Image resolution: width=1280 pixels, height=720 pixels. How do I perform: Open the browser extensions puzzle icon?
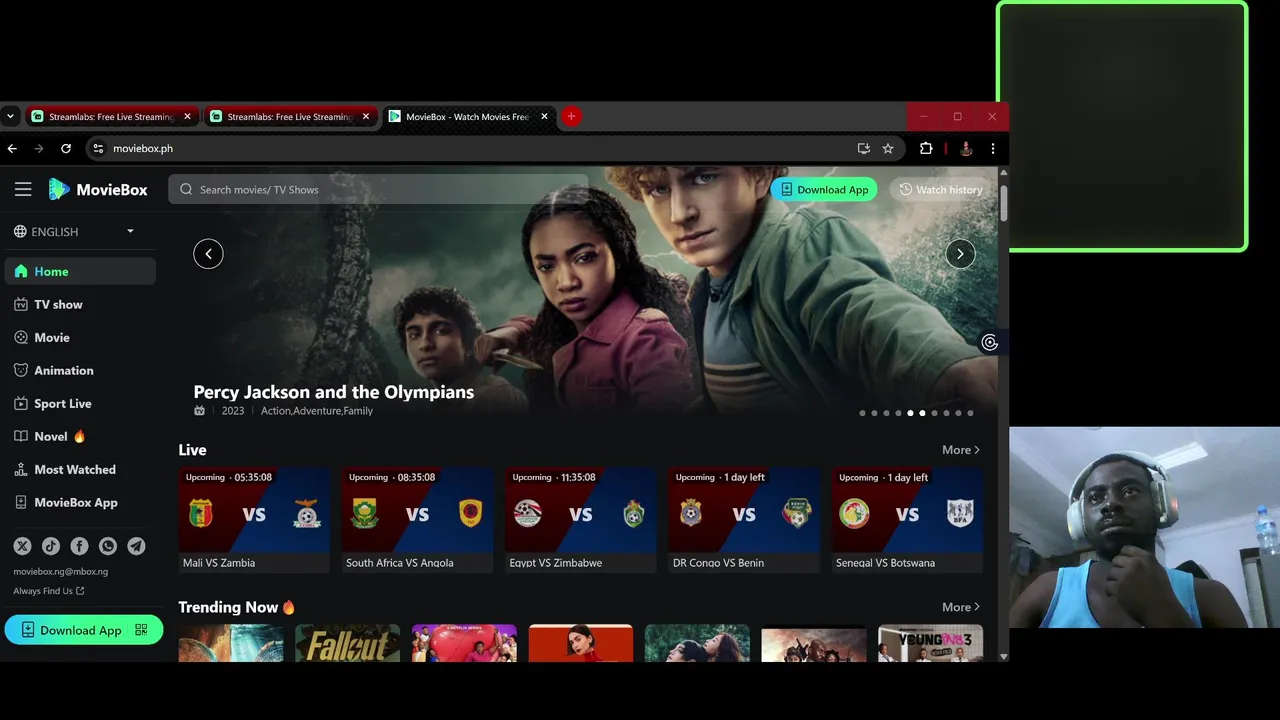coord(926,148)
